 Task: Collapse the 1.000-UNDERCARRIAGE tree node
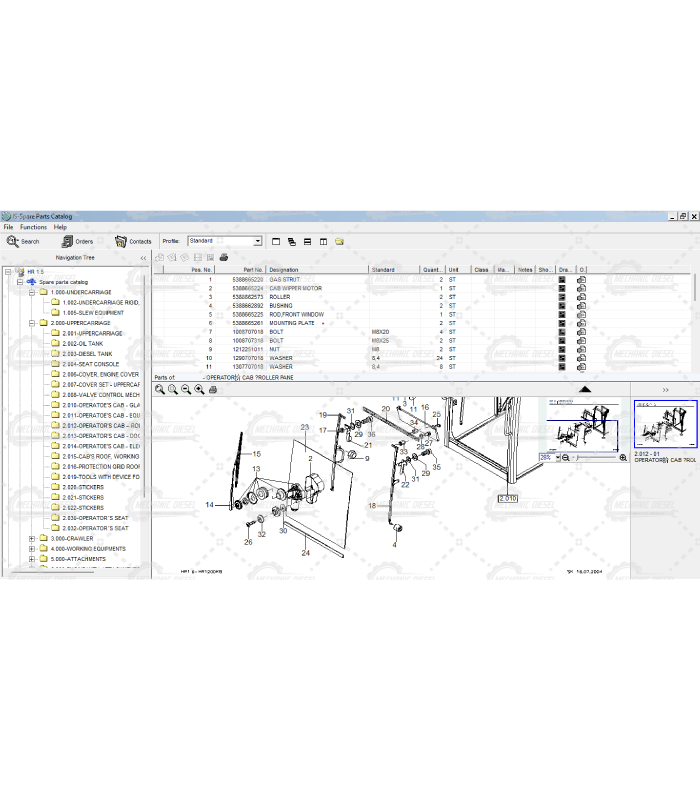click(32, 292)
